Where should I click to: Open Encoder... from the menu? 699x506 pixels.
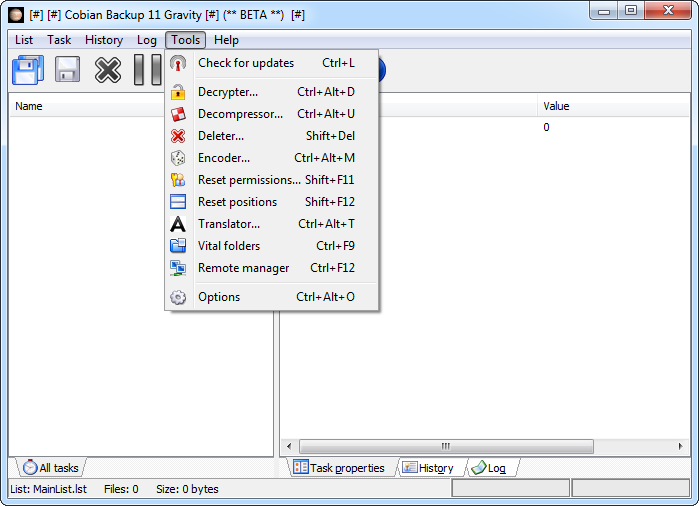272,158
